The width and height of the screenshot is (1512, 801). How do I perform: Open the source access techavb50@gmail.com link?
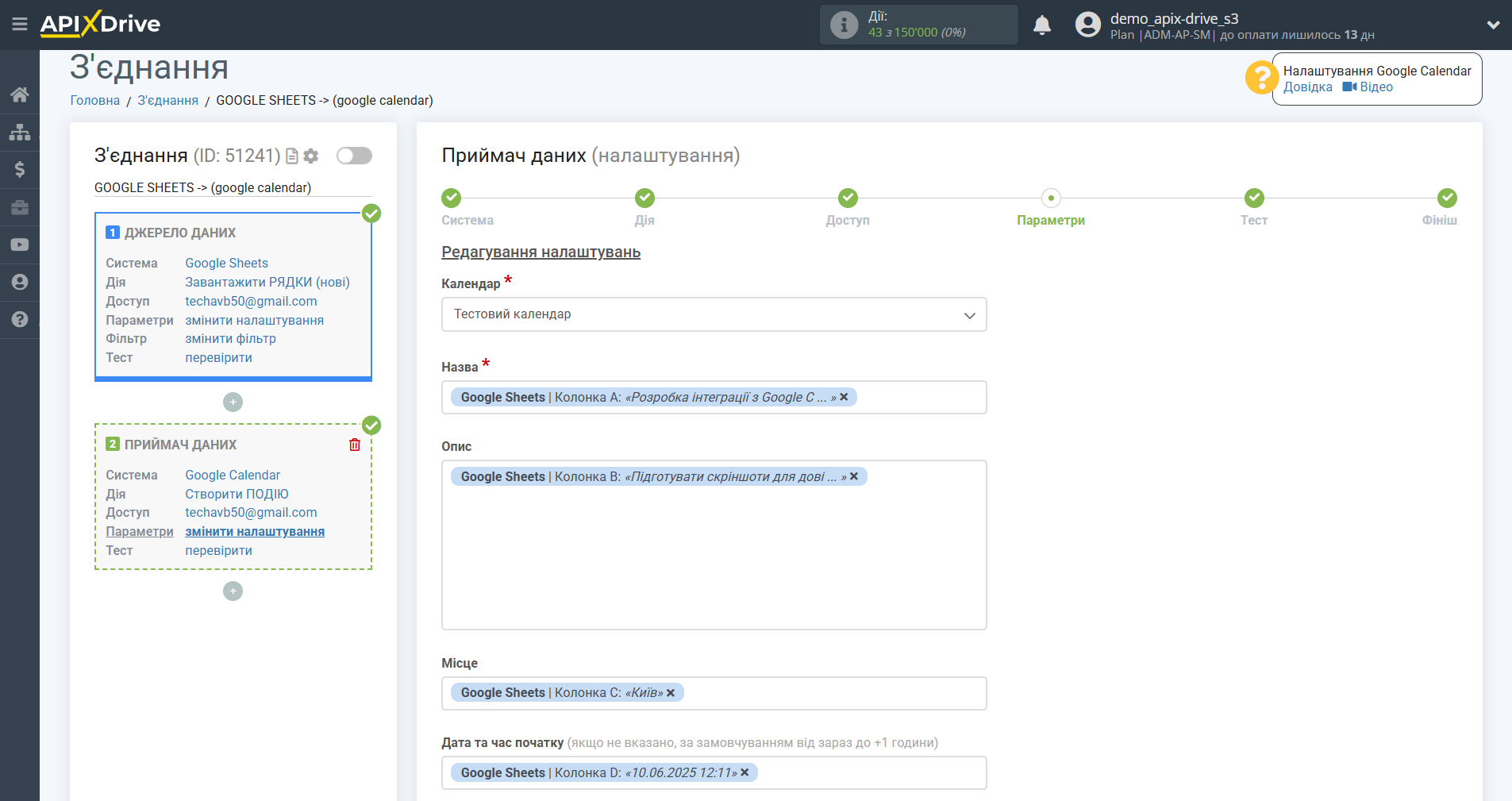251,301
